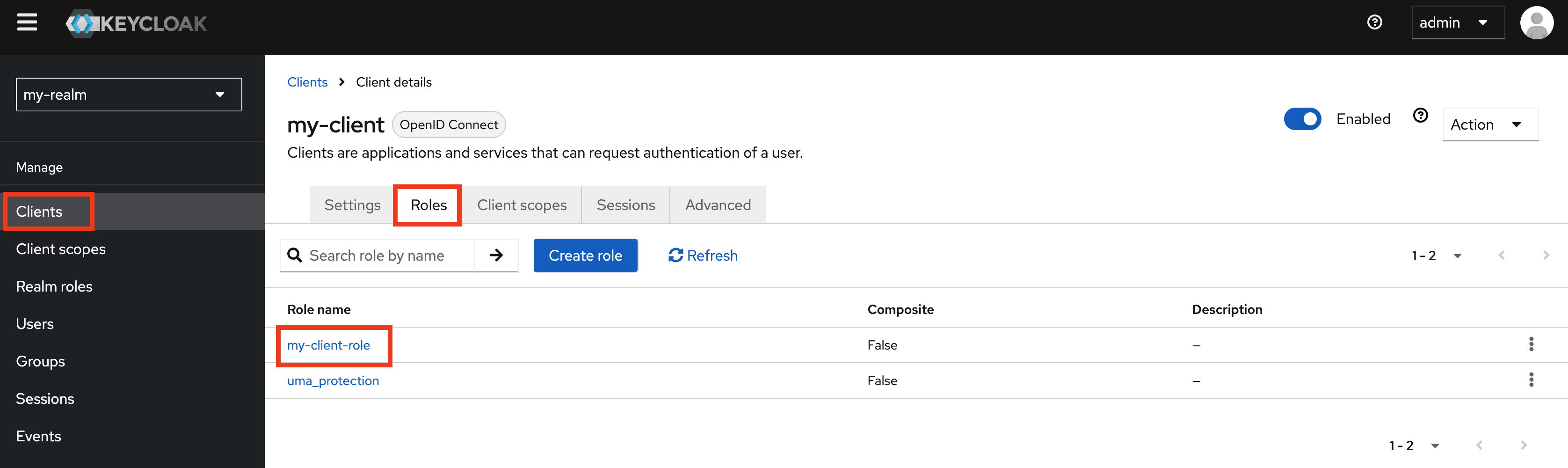This screenshot has width=1568, height=468.
Task: Click the Create role button
Action: (x=585, y=256)
